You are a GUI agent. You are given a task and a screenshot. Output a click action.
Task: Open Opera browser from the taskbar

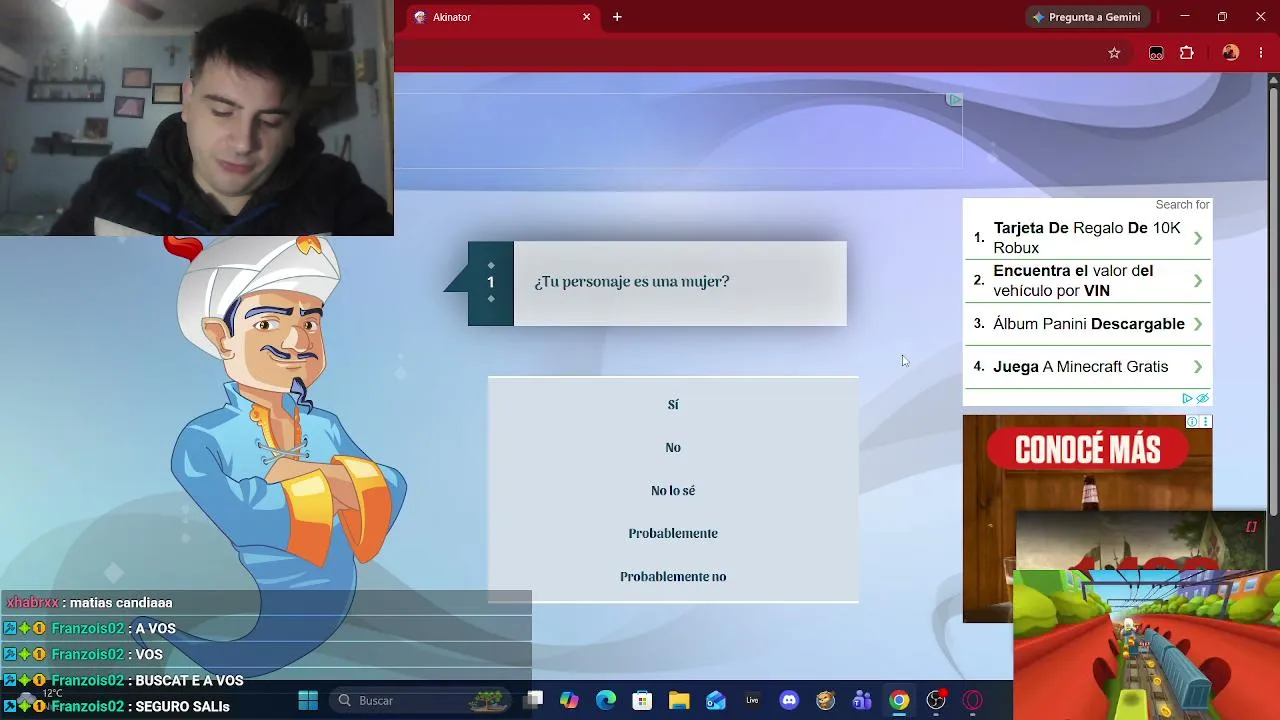[x=972, y=701]
